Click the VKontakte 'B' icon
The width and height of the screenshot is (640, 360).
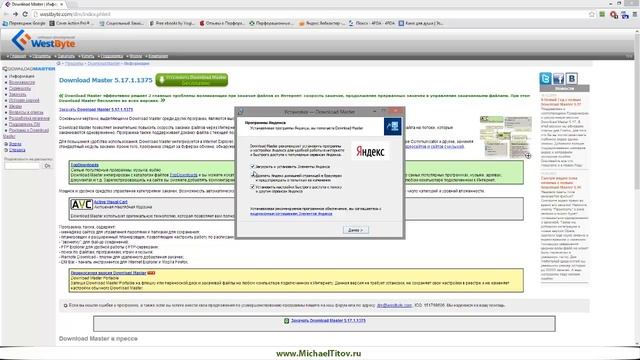coord(571,78)
